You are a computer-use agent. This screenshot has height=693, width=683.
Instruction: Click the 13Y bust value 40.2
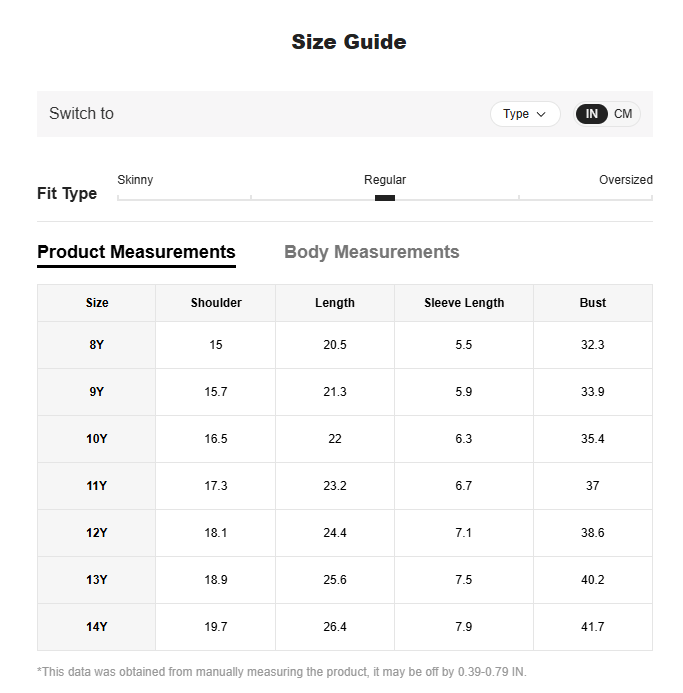[592, 580]
